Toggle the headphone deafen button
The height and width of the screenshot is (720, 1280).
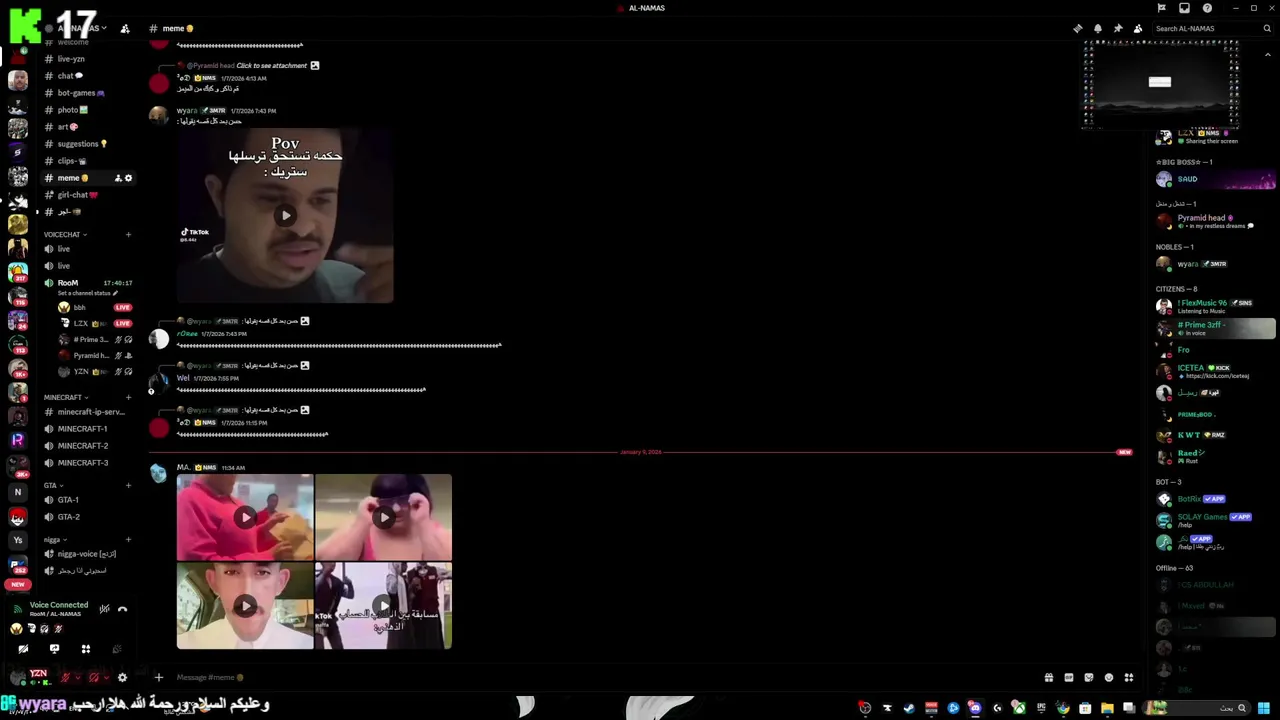[x=94, y=677]
